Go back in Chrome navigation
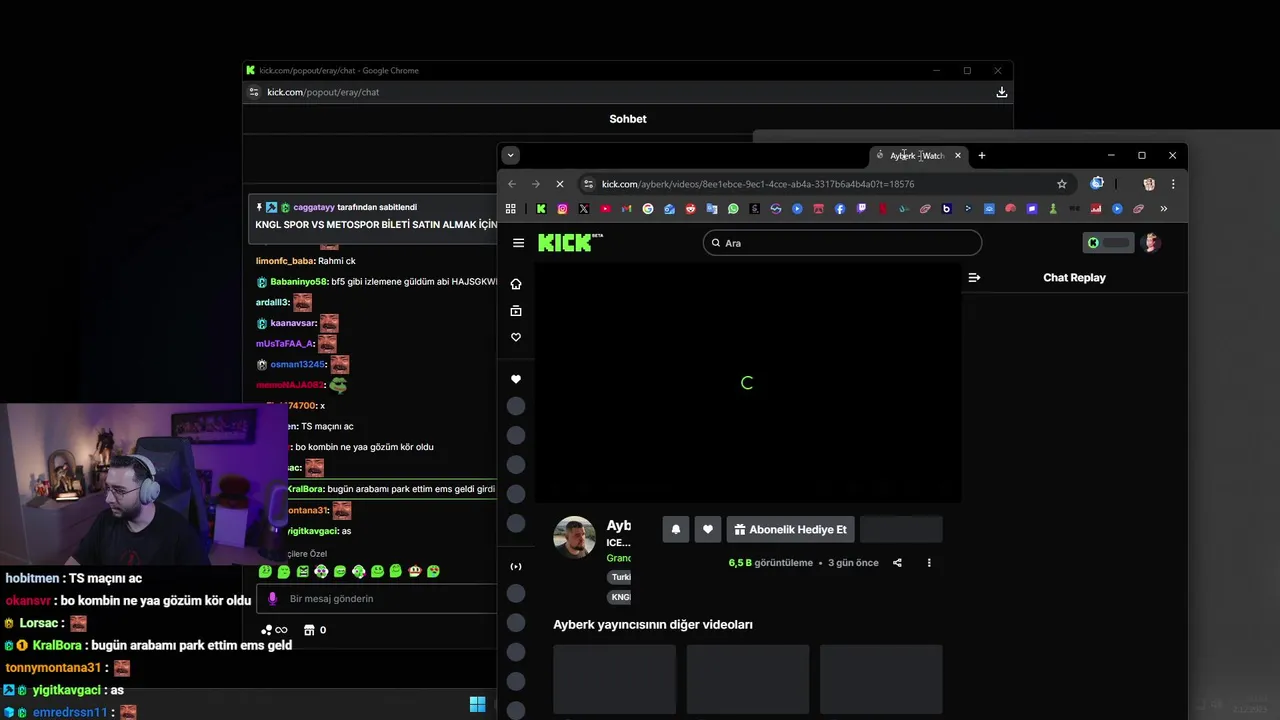Image resolution: width=1280 pixels, height=720 pixels. tap(512, 184)
